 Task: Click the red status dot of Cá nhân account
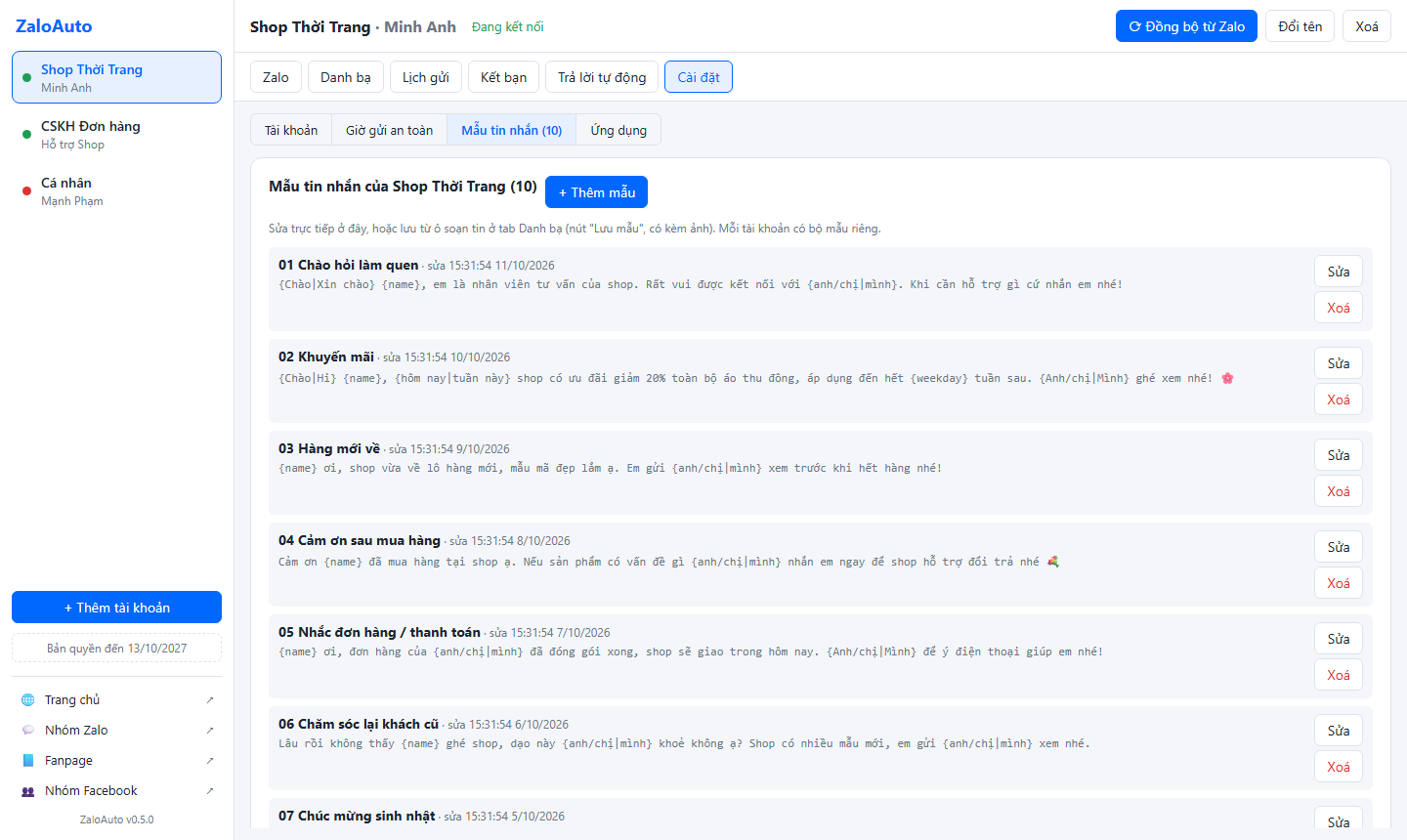coord(26,191)
